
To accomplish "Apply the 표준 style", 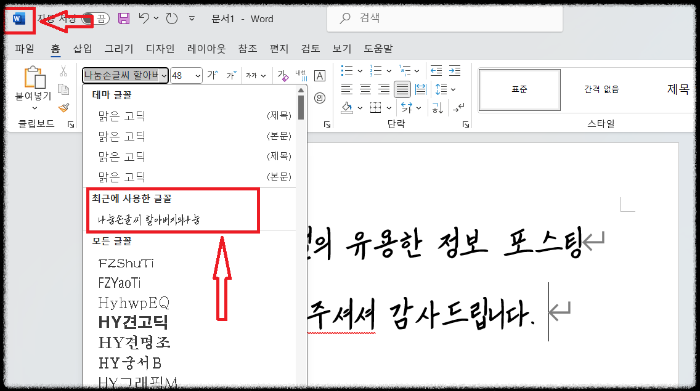I will 520,90.
